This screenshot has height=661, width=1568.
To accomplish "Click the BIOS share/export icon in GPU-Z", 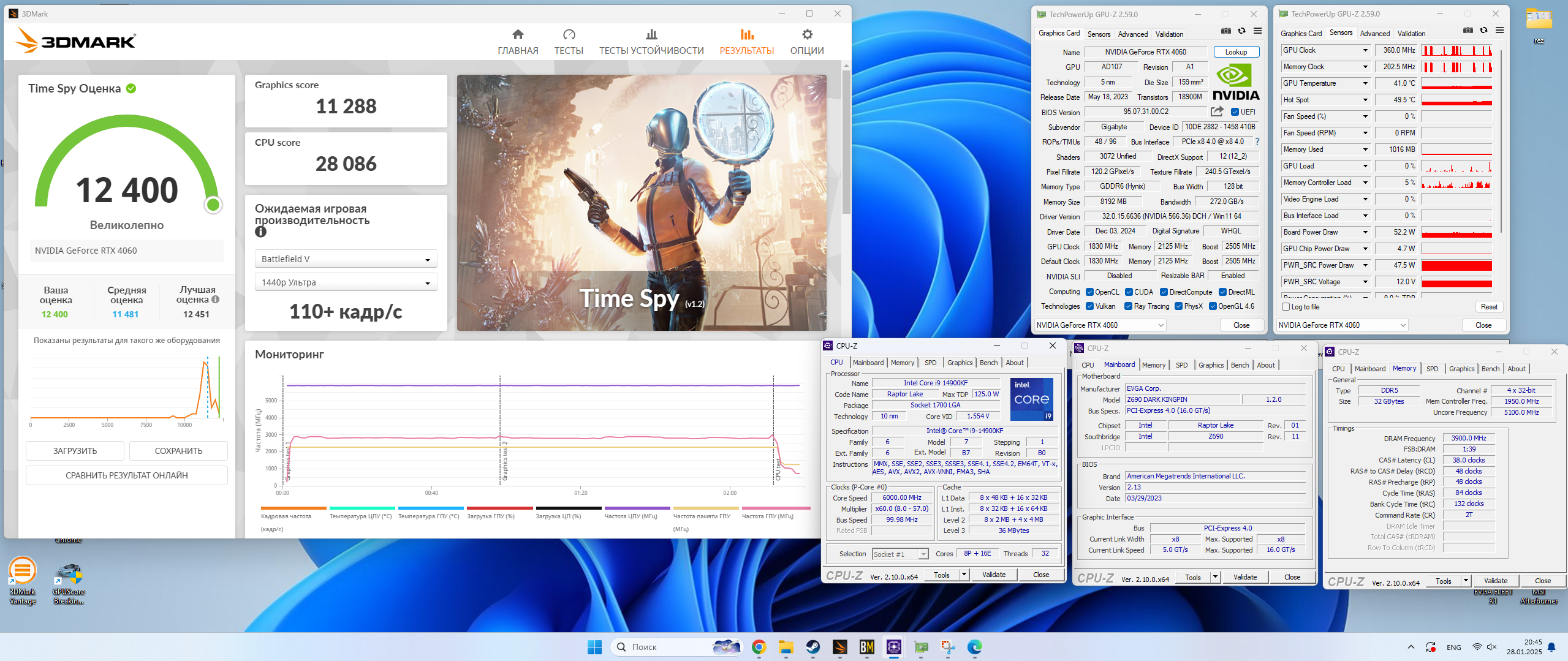I will 1217,111.
